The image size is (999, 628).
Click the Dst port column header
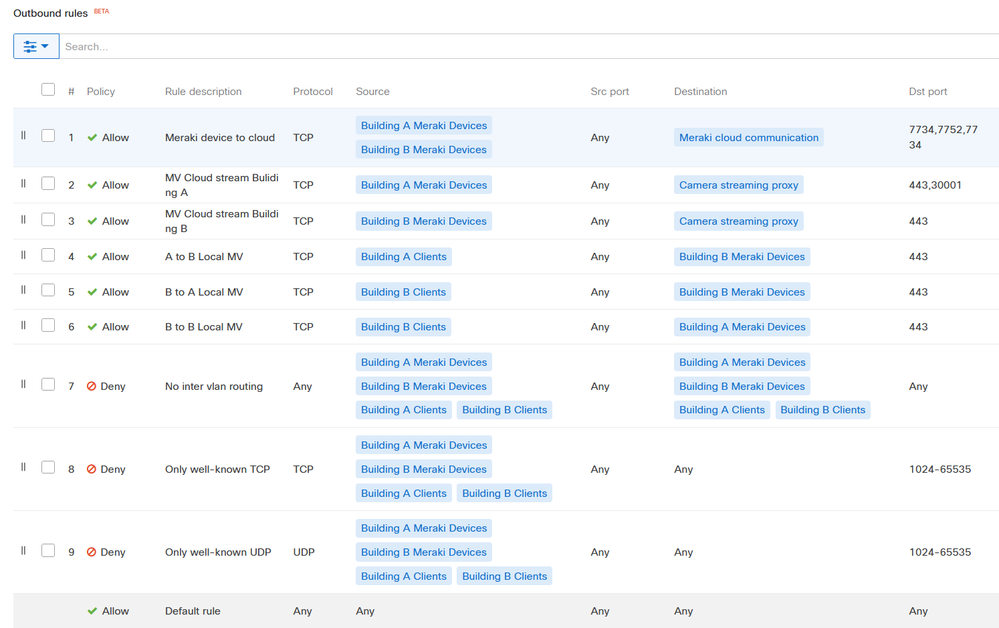point(927,91)
